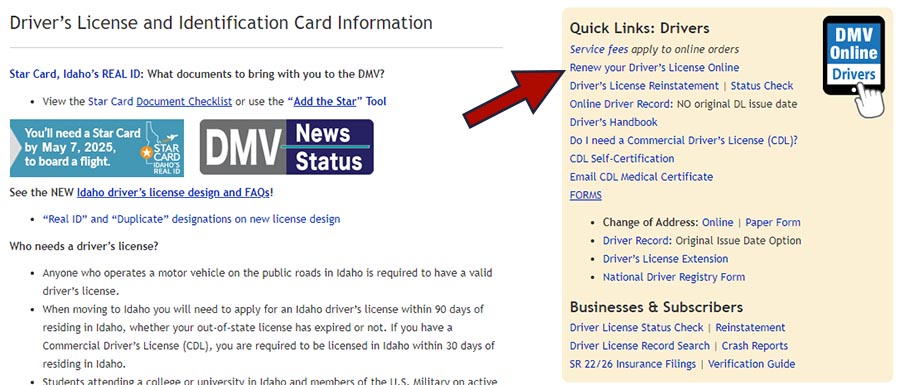Open the Document Checklist link
The image size is (900, 385).
(184, 102)
